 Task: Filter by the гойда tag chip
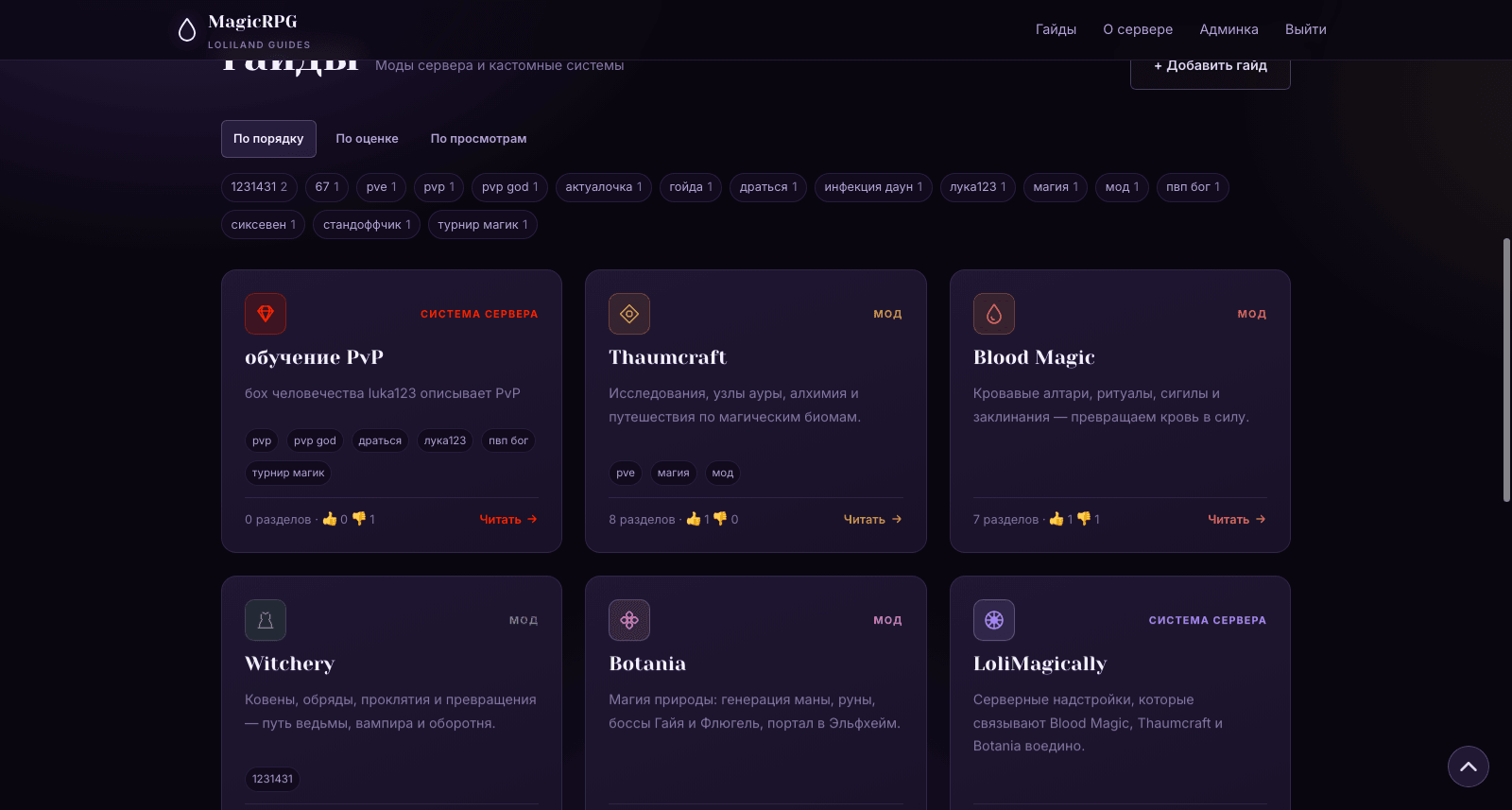tap(691, 187)
